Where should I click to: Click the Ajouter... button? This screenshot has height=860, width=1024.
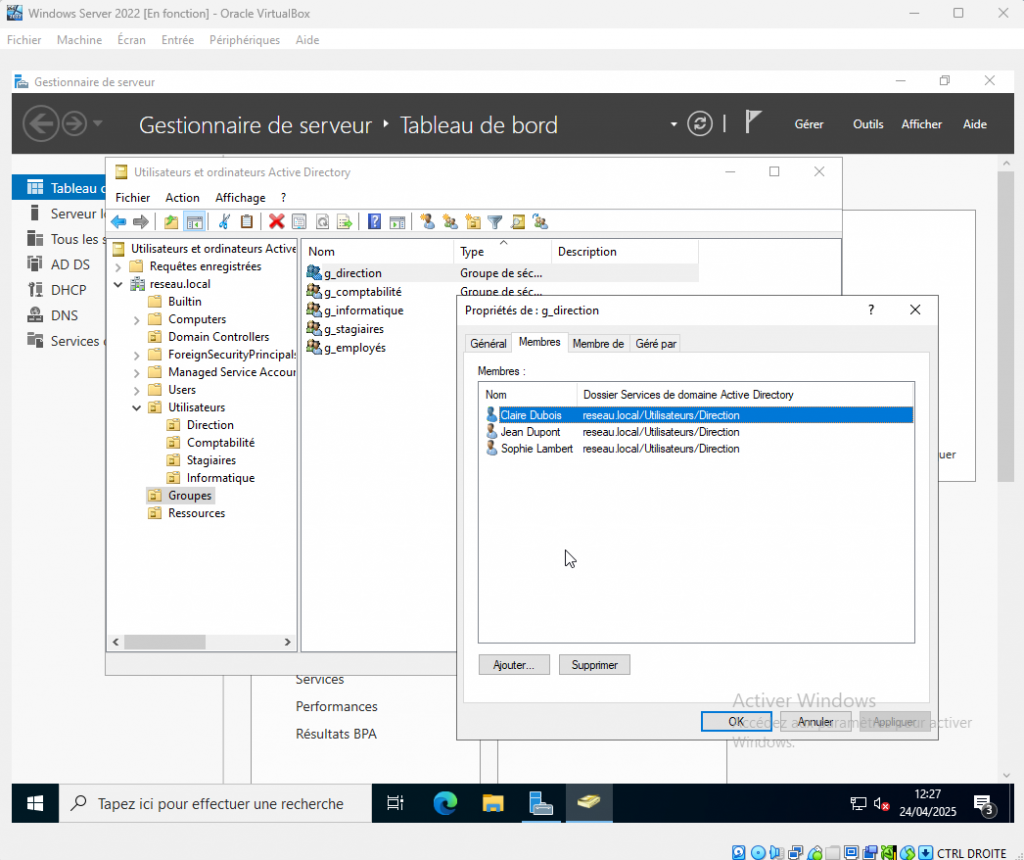click(x=514, y=664)
